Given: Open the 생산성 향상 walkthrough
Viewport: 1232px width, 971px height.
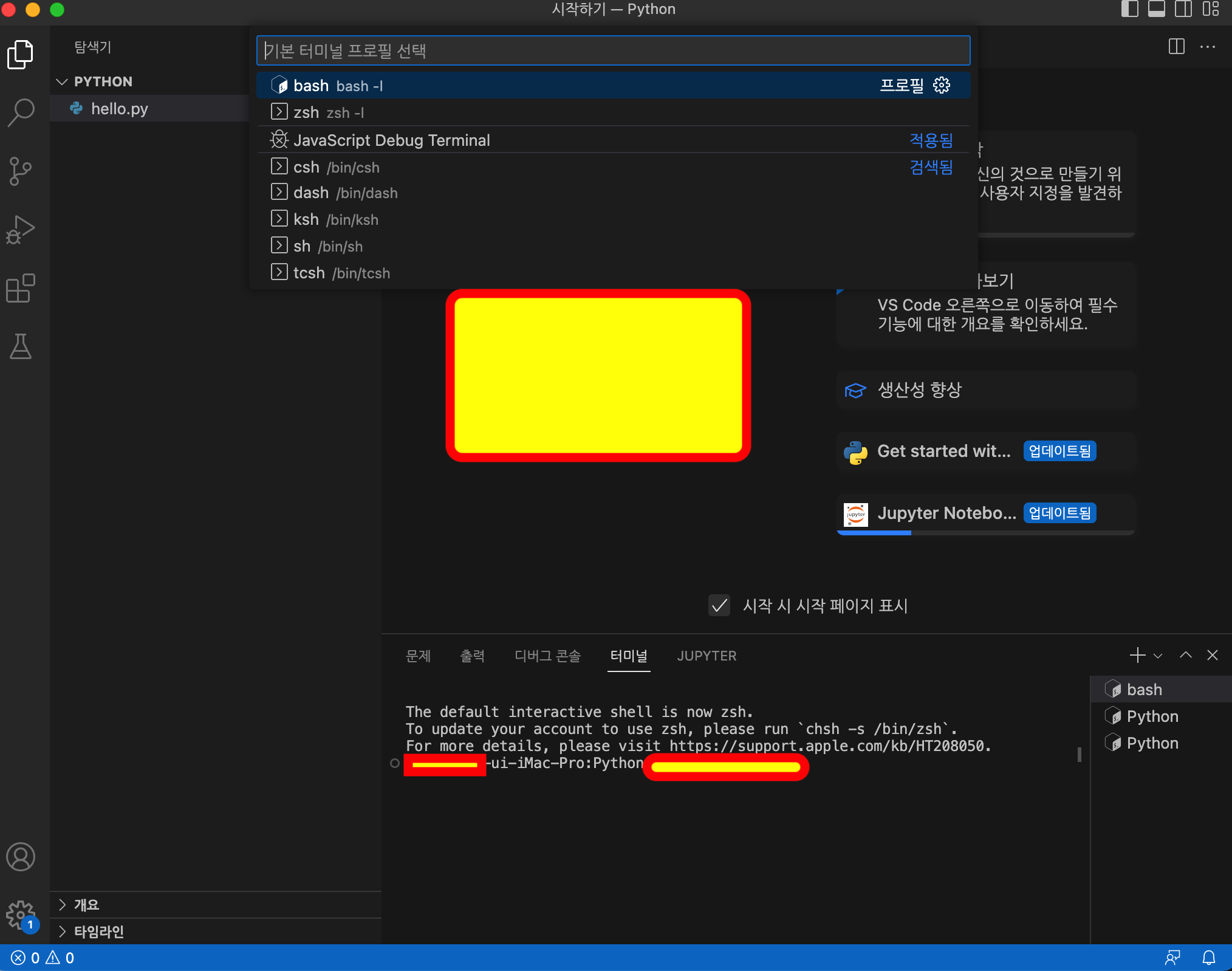Looking at the screenshot, I should tap(986, 390).
